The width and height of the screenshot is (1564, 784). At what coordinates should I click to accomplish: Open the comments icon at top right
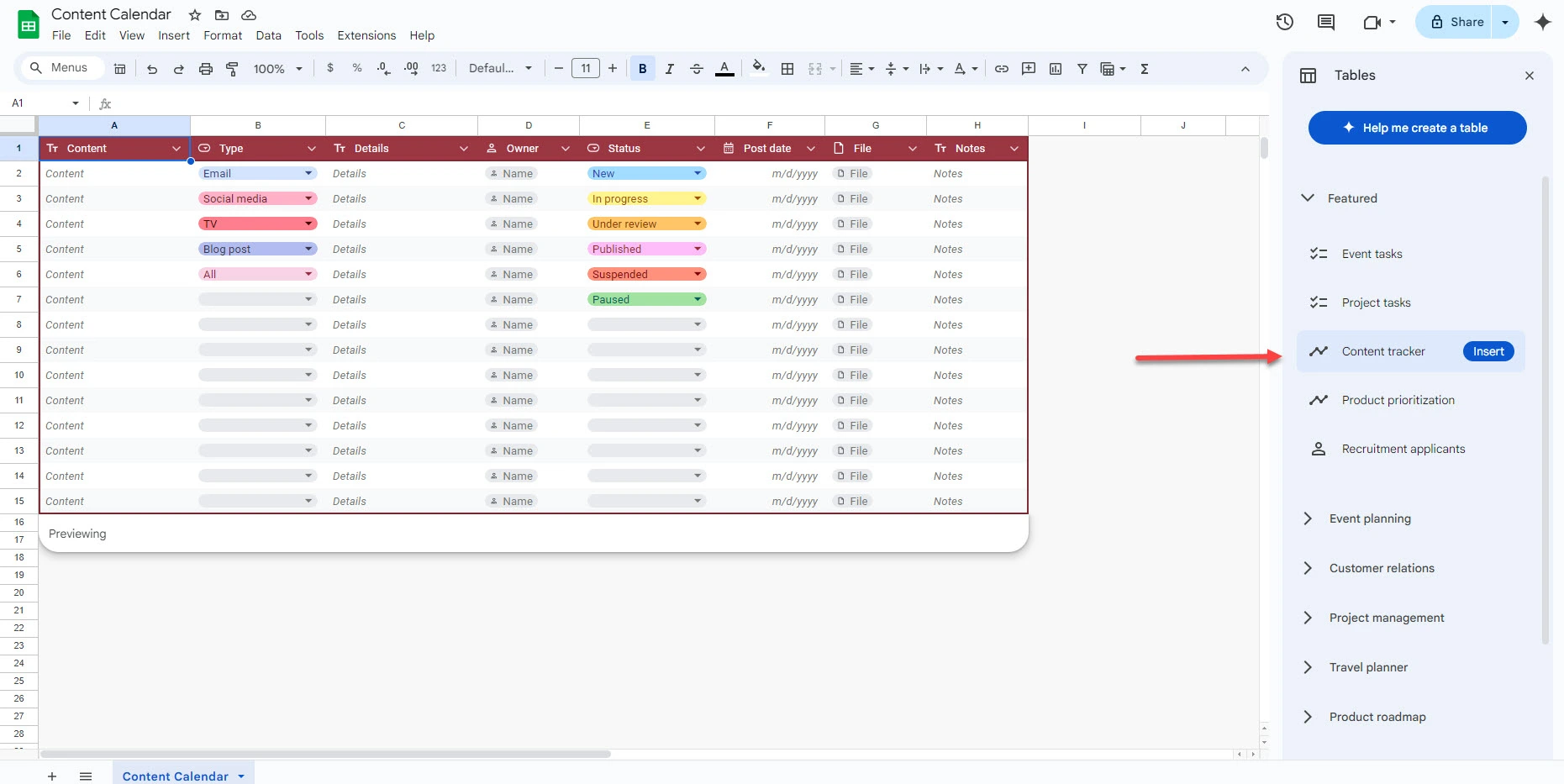1326,23
